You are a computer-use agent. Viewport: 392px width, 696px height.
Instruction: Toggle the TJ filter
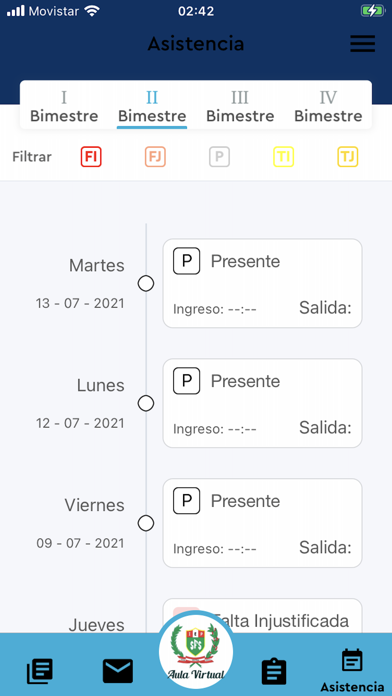(x=348, y=157)
